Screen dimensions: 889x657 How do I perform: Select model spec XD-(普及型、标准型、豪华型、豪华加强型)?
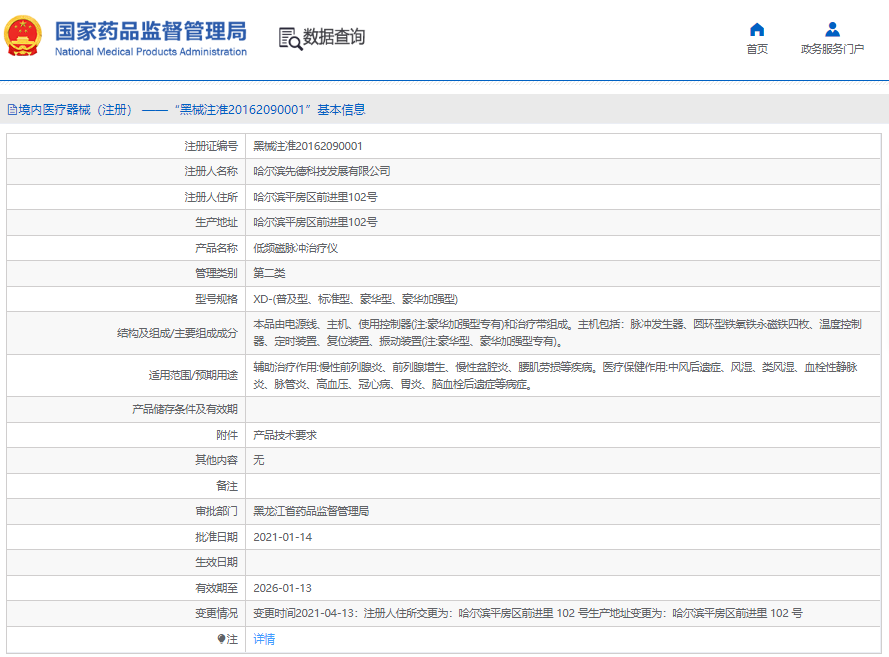click(355, 299)
